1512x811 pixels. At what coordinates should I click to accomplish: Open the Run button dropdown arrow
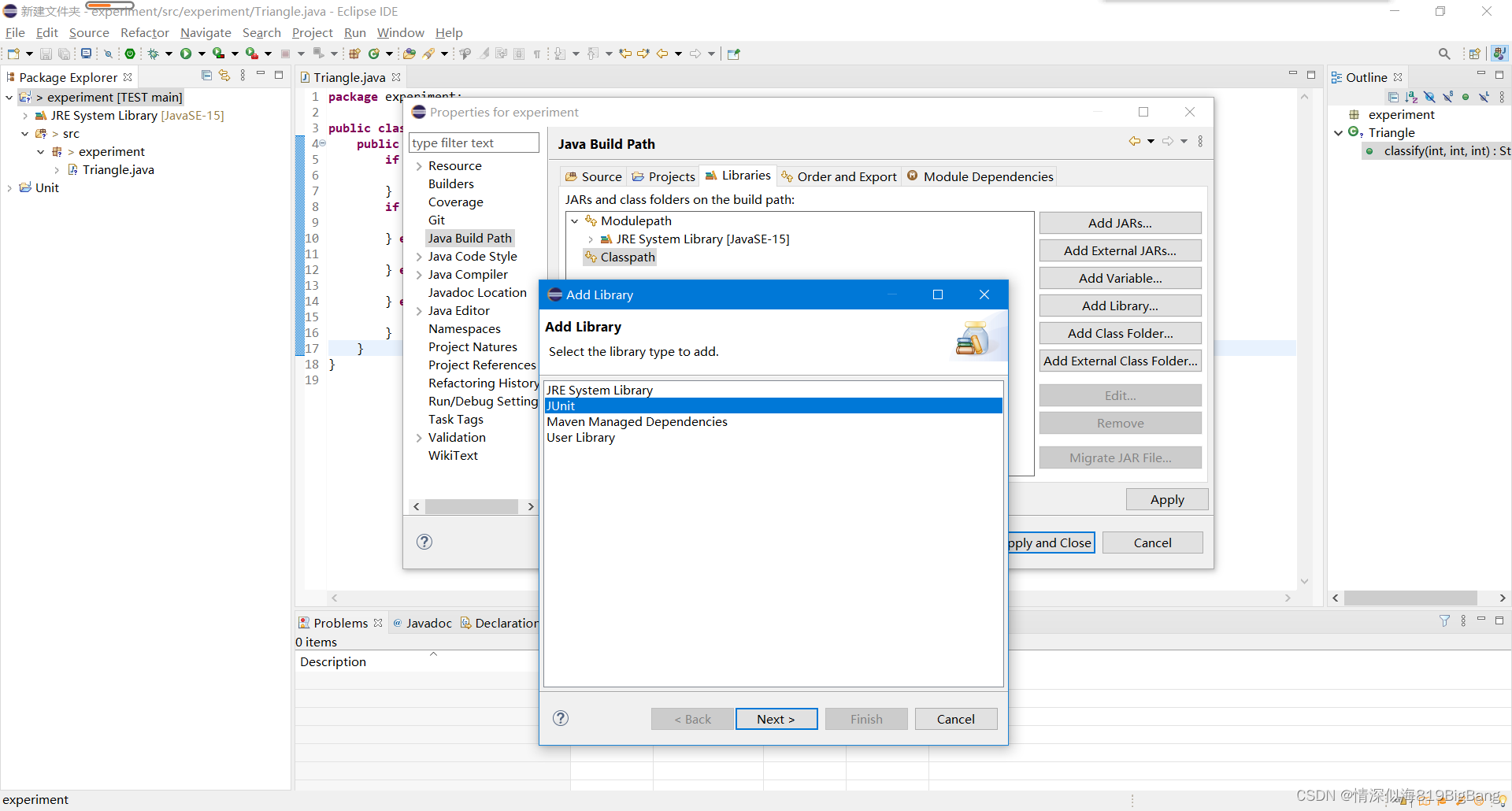pyautogui.click(x=202, y=54)
